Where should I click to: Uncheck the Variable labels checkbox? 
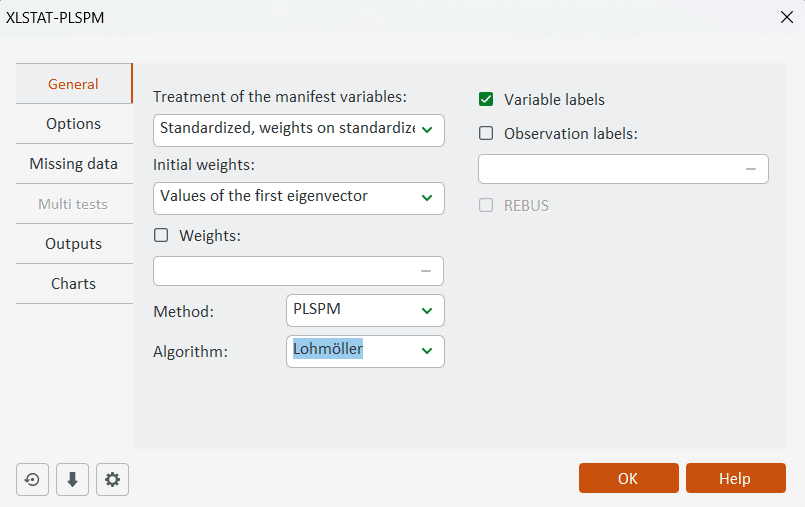pyautogui.click(x=487, y=99)
